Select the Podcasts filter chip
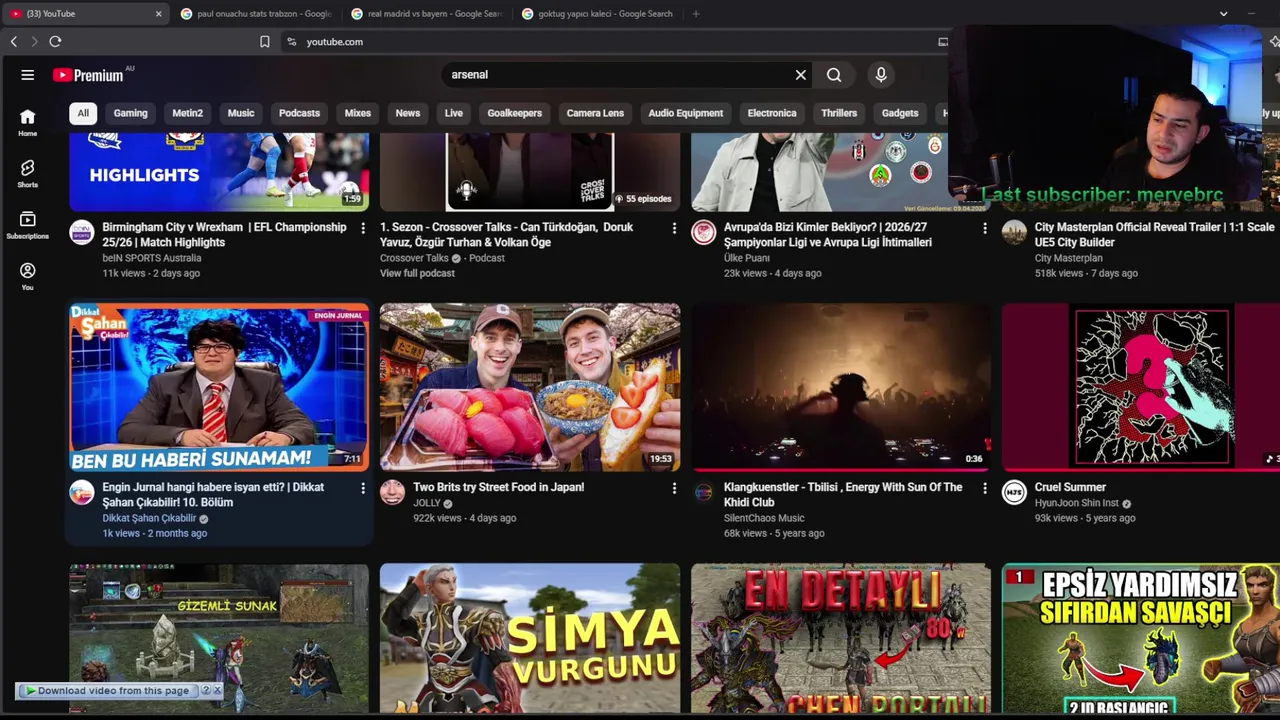Viewport: 1280px width, 720px height. (299, 113)
